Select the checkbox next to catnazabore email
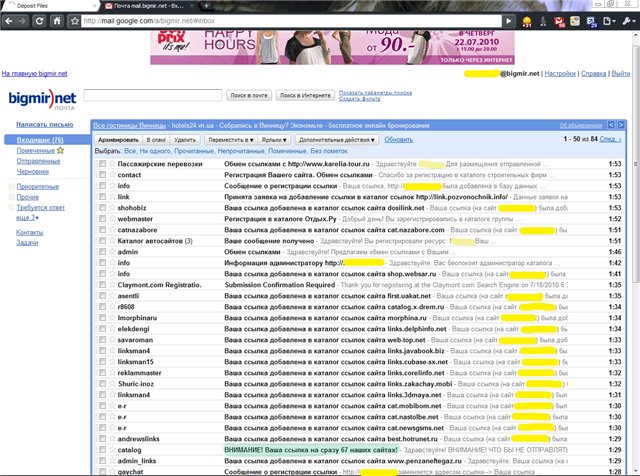 click(101, 229)
